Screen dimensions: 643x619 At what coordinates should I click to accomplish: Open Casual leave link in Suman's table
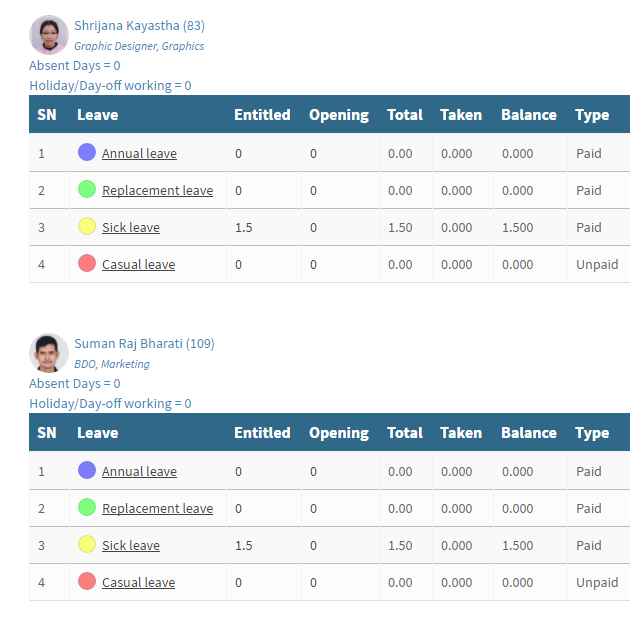click(x=139, y=582)
